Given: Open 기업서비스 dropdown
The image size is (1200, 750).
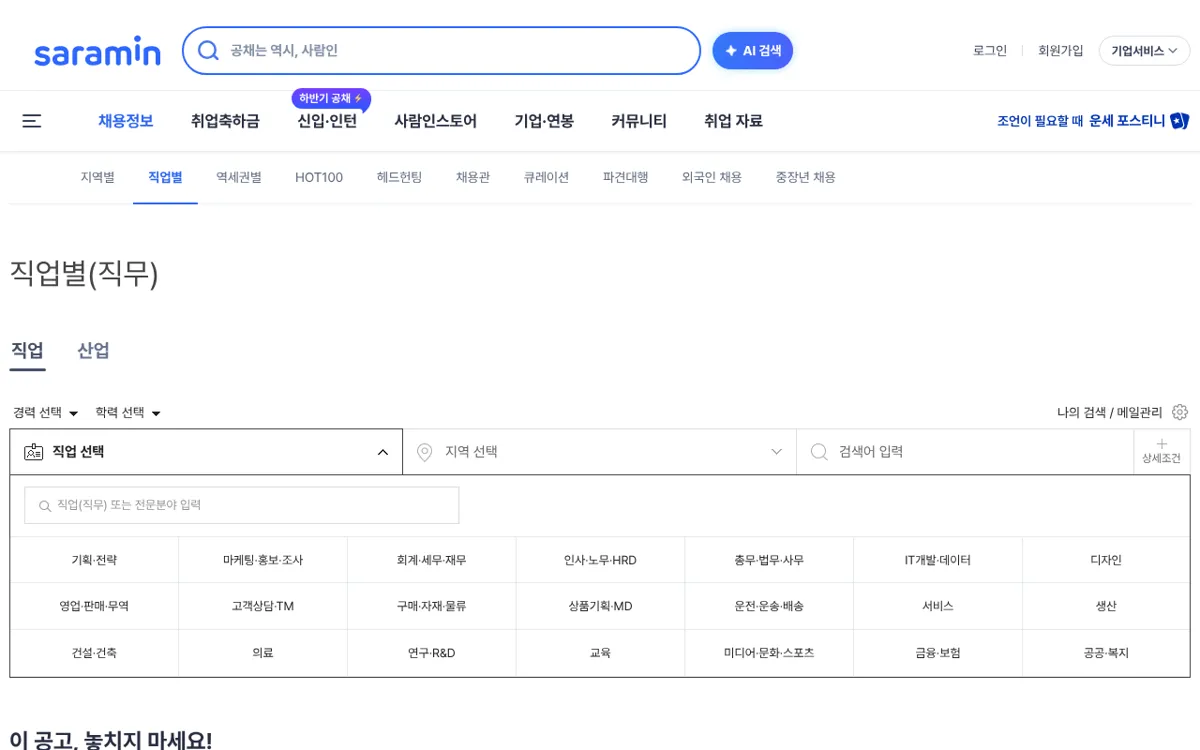Looking at the screenshot, I should pos(1144,51).
